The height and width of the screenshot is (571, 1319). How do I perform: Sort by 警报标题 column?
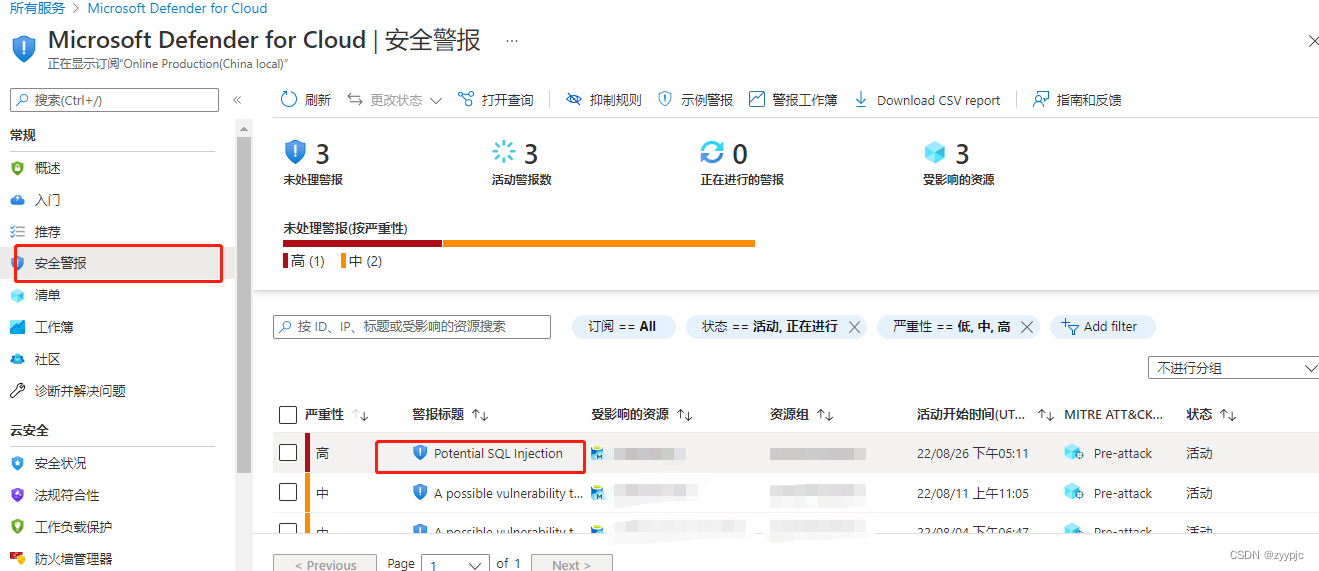tap(451, 414)
